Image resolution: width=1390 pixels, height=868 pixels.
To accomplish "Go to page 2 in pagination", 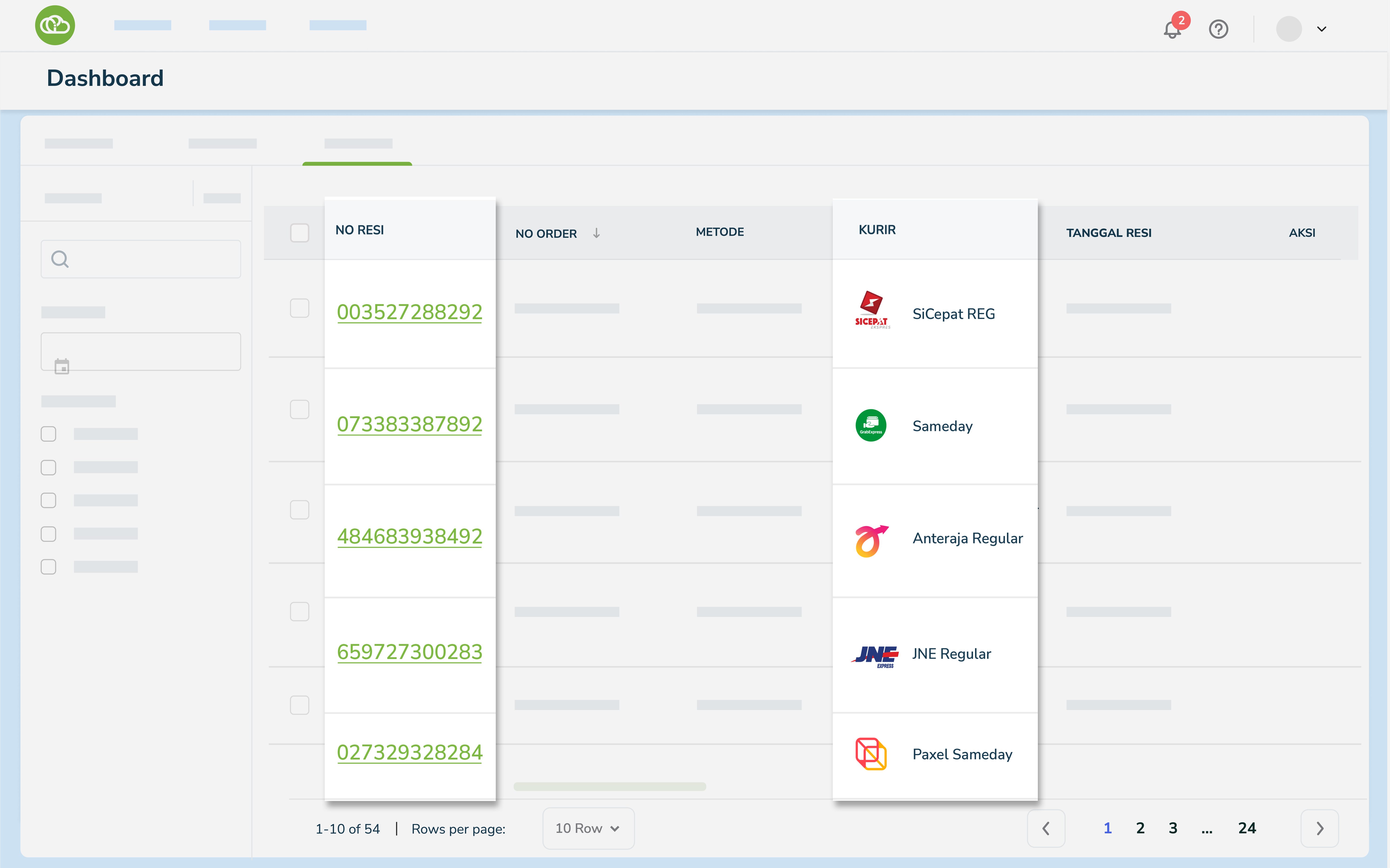I will pos(1140,828).
